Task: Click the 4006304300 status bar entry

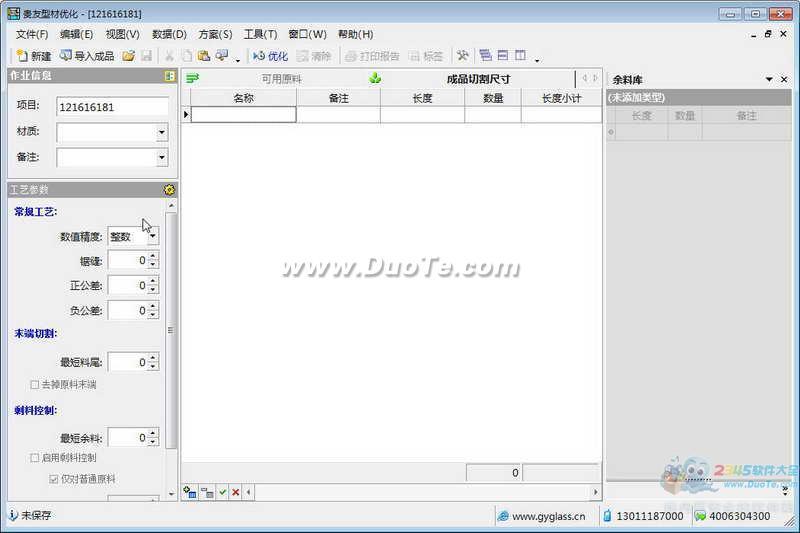Action: click(733, 516)
